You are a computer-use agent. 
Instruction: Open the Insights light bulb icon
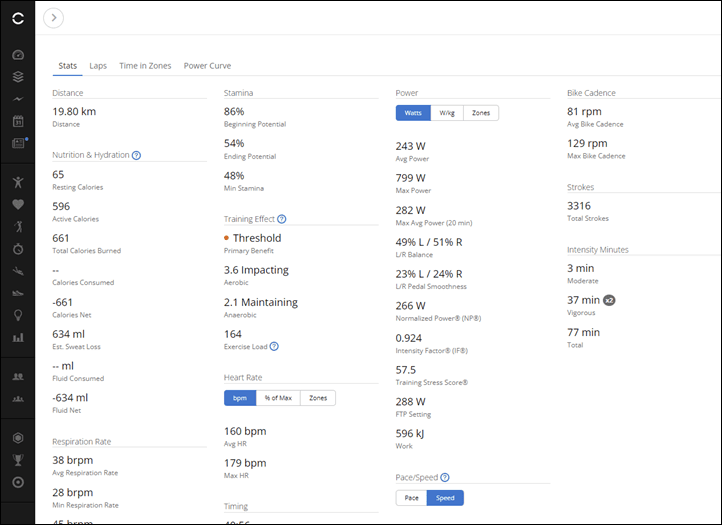[18, 315]
